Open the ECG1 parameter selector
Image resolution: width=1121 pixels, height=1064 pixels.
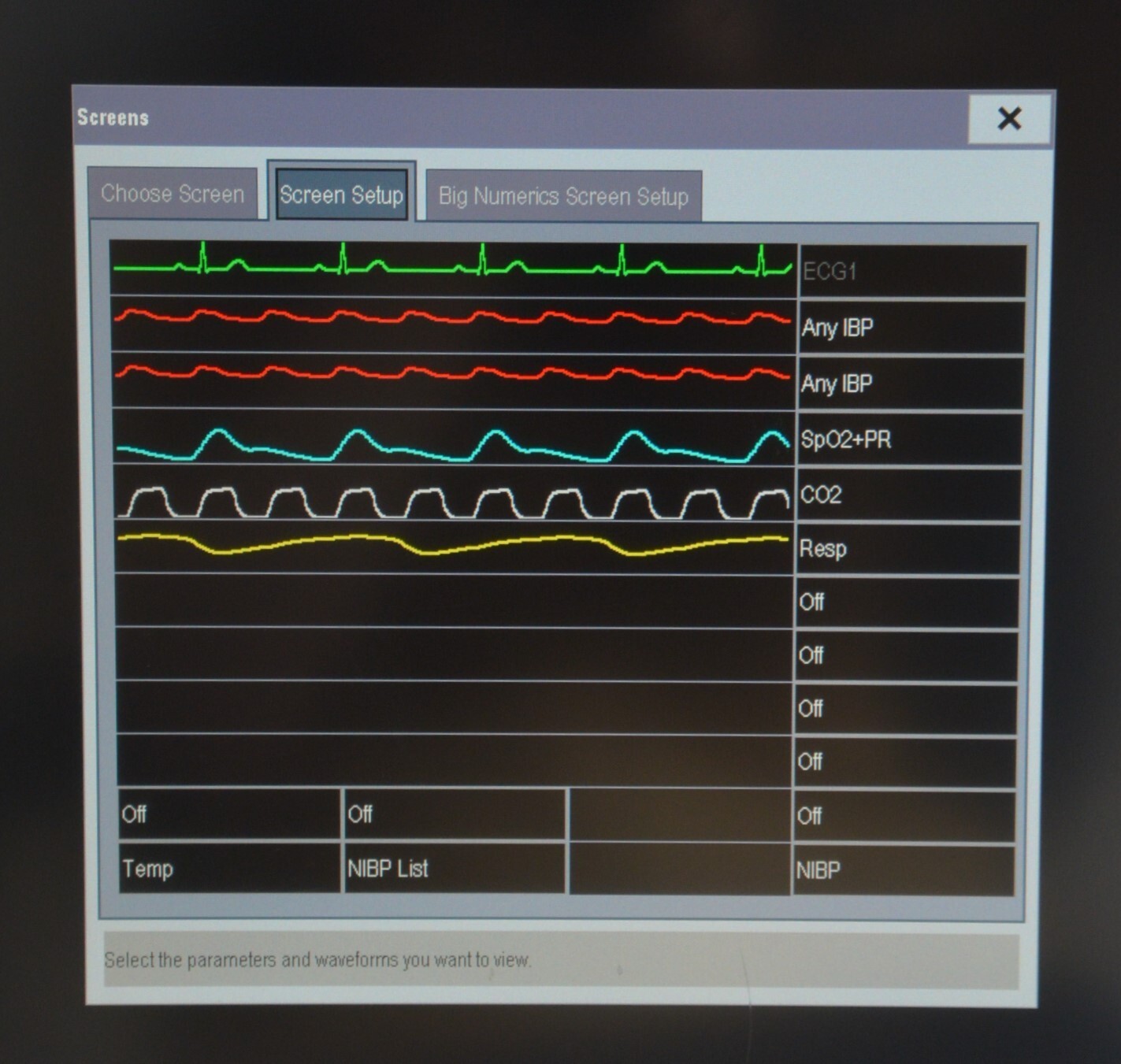912,272
